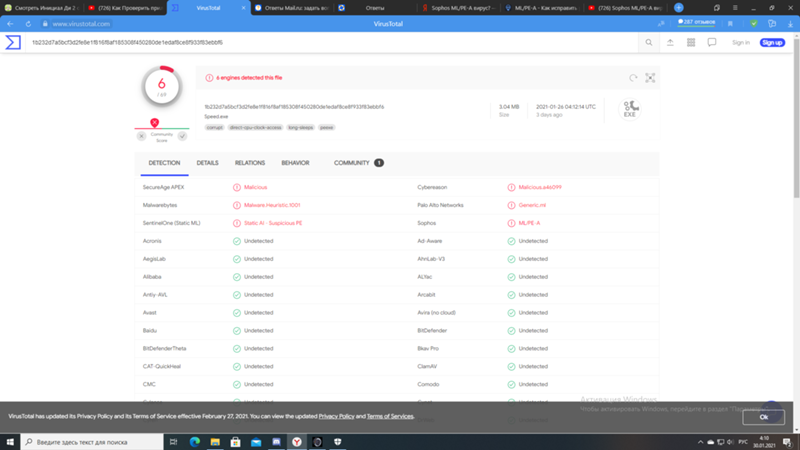This screenshot has height=450, width=800.
Task: Click the 6/69 detection score gauge
Action: point(162,86)
